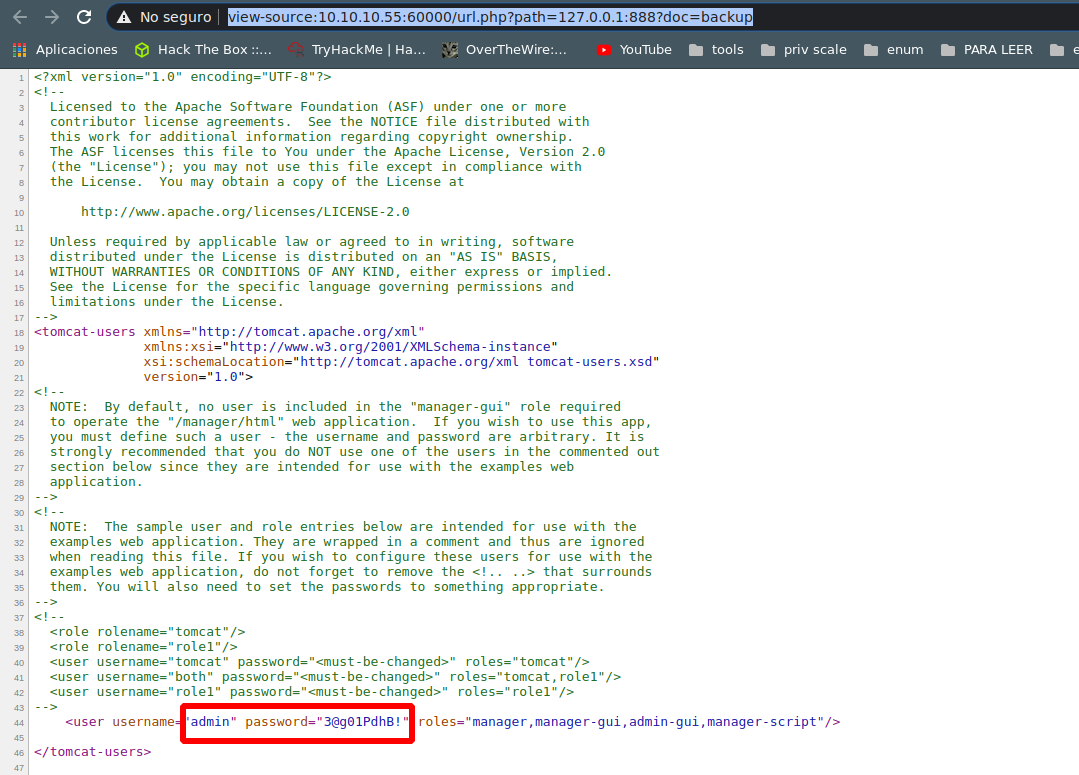The width and height of the screenshot is (1079, 775).
Task: Click the role rolename="role1" line
Action: point(143,647)
